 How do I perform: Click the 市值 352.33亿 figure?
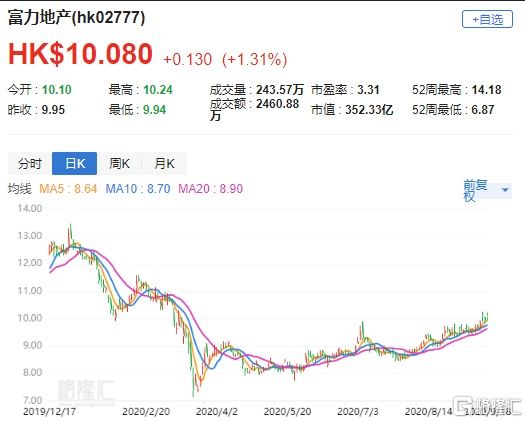(x=369, y=110)
